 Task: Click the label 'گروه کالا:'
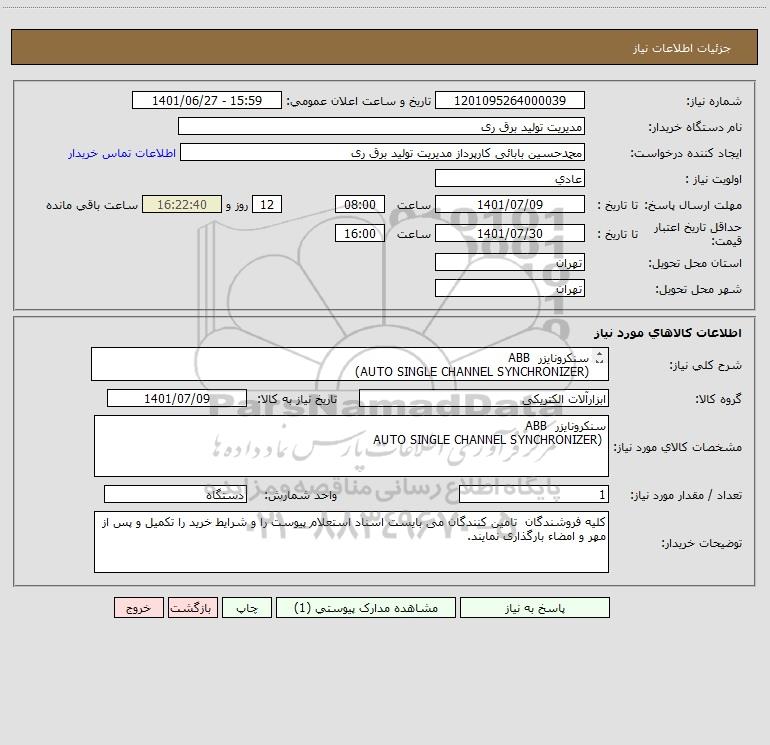pos(718,399)
